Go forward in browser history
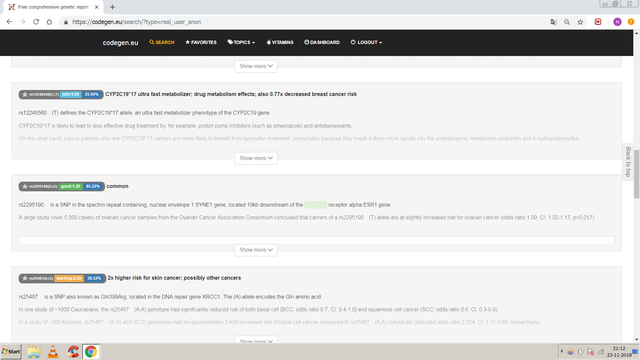The height and width of the screenshot is (360, 640). [x=22, y=22]
